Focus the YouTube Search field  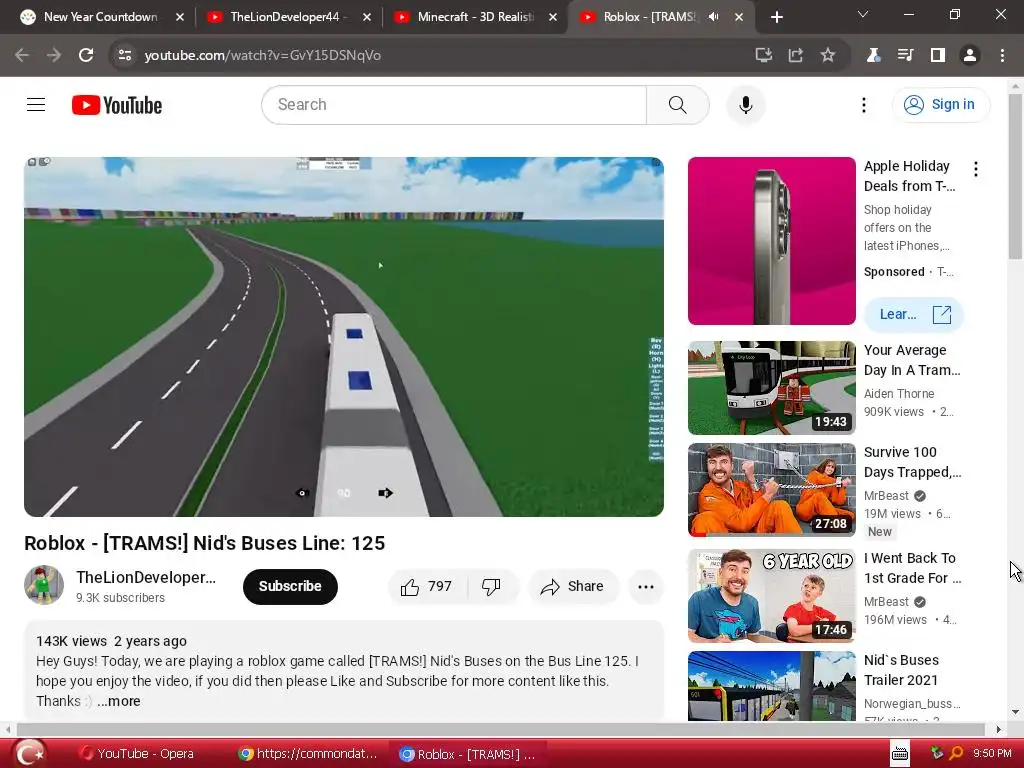click(x=454, y=104)
